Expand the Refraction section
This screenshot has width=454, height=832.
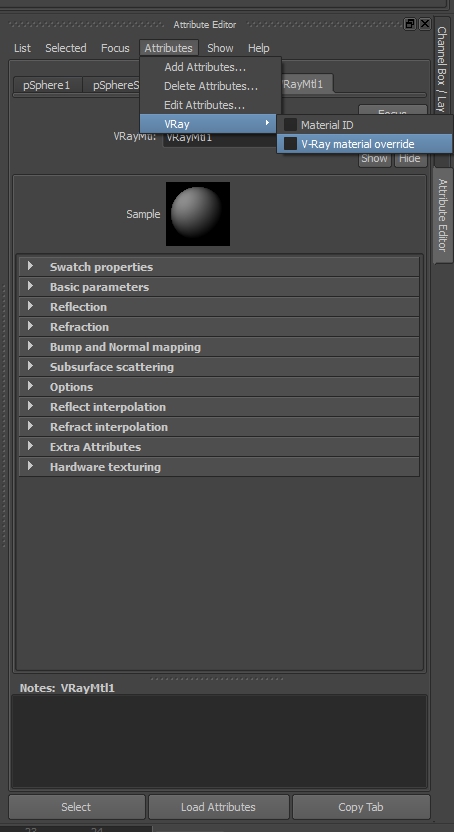tap(219, 327)
